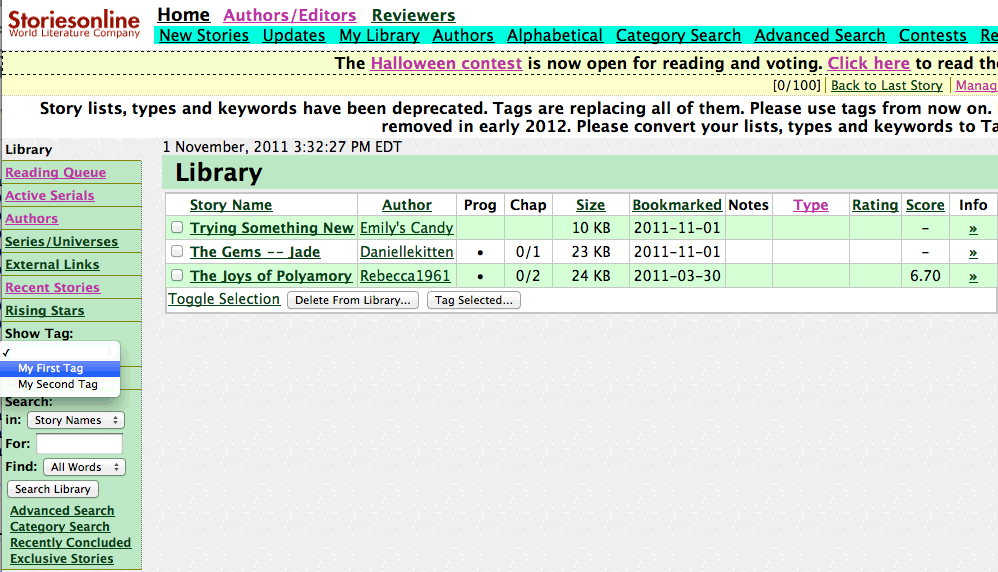
Task: Open story Trying Something New
Action: 272,228
